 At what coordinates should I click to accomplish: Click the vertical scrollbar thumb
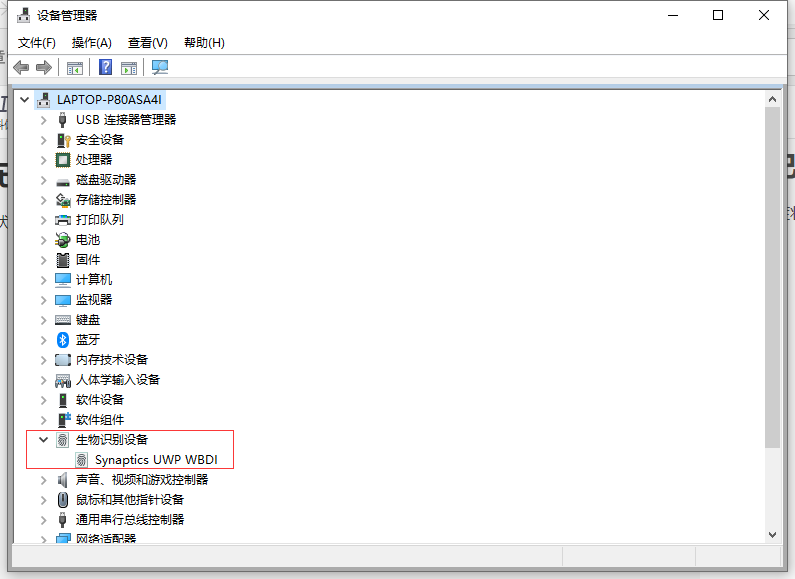point(772,277)
